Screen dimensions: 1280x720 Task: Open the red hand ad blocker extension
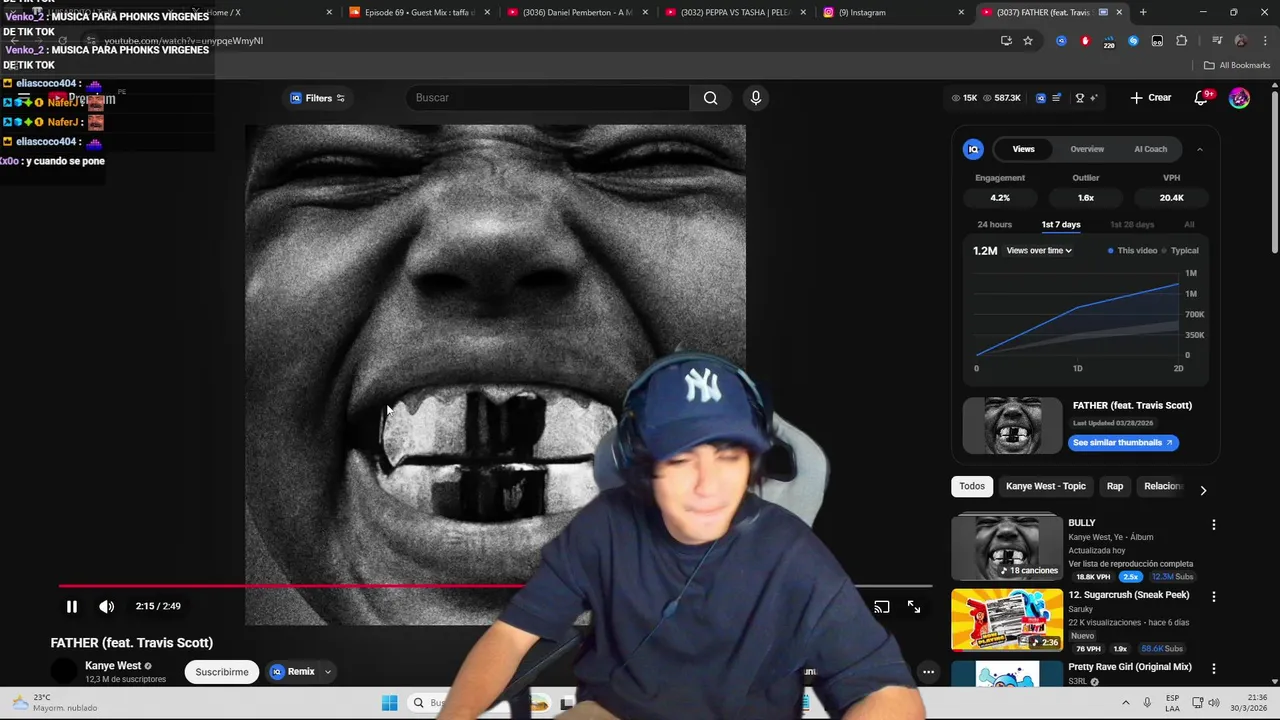click(1085, 41)
